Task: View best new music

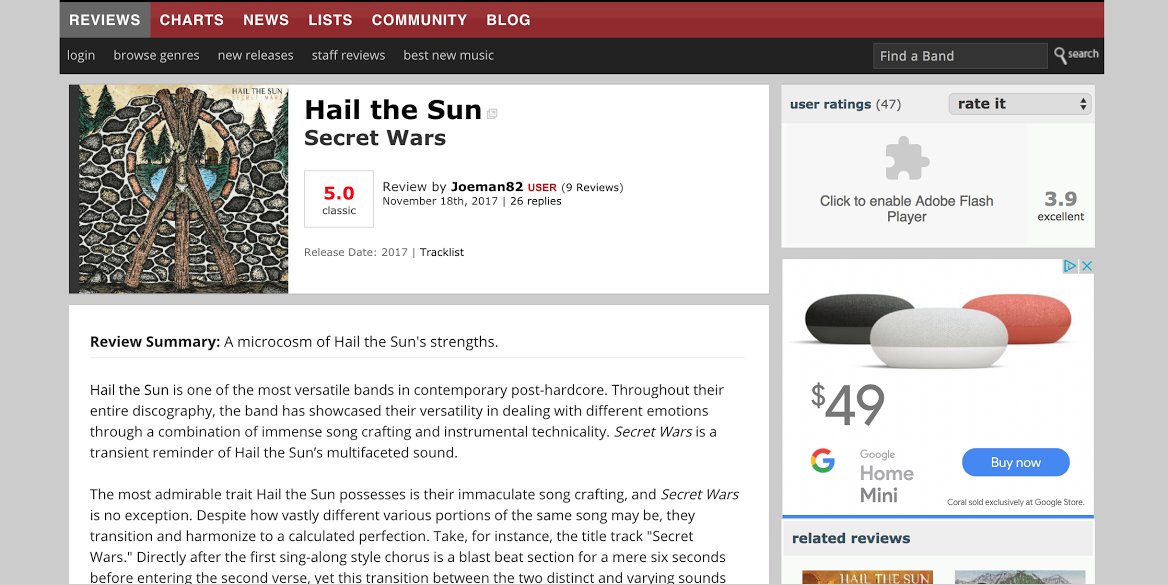Action: (x=448, y=55)
